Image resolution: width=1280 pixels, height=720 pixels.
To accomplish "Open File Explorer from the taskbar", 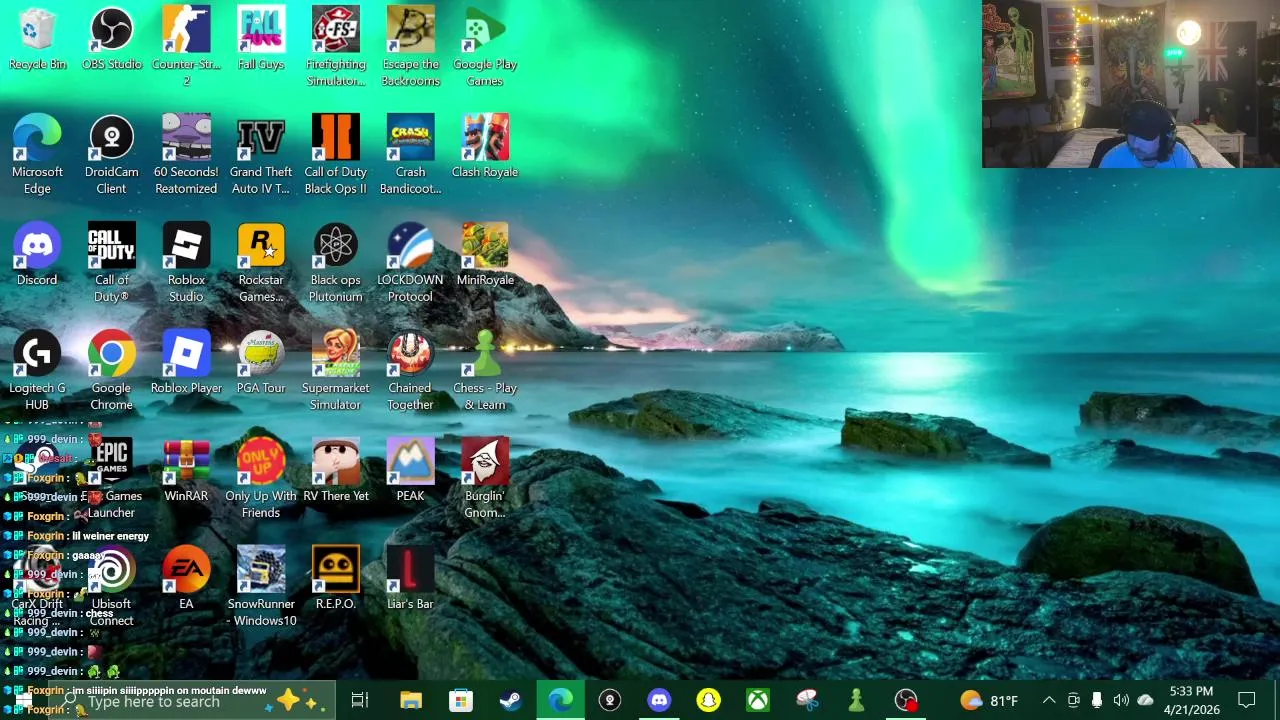I will [x=411, y=701].
